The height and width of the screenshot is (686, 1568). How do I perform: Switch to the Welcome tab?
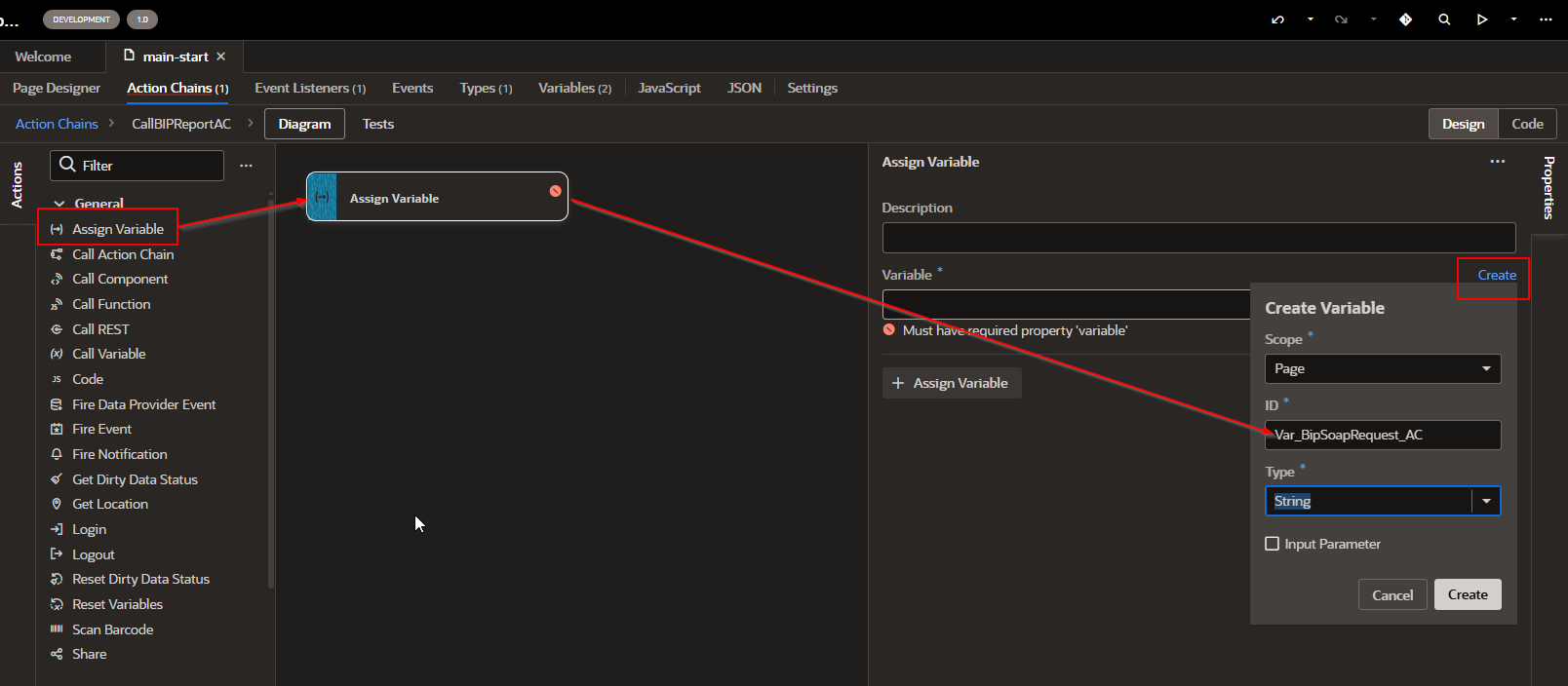tap(43, 57)
